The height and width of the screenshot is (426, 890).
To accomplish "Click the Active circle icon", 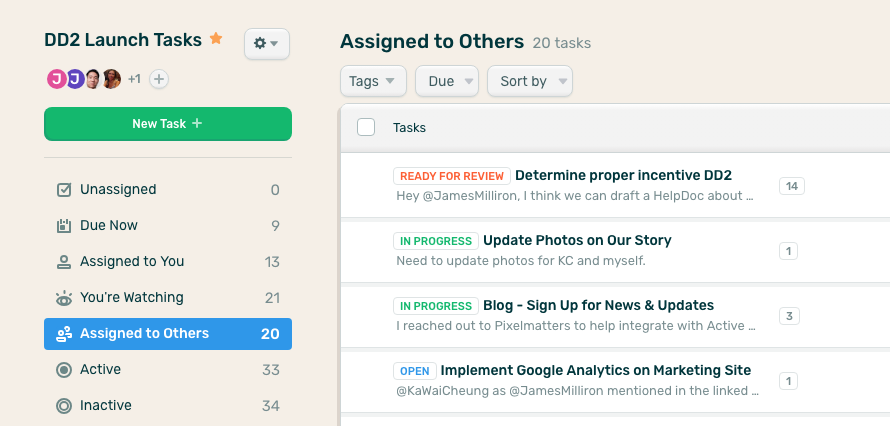I will (x=64, y=370).
